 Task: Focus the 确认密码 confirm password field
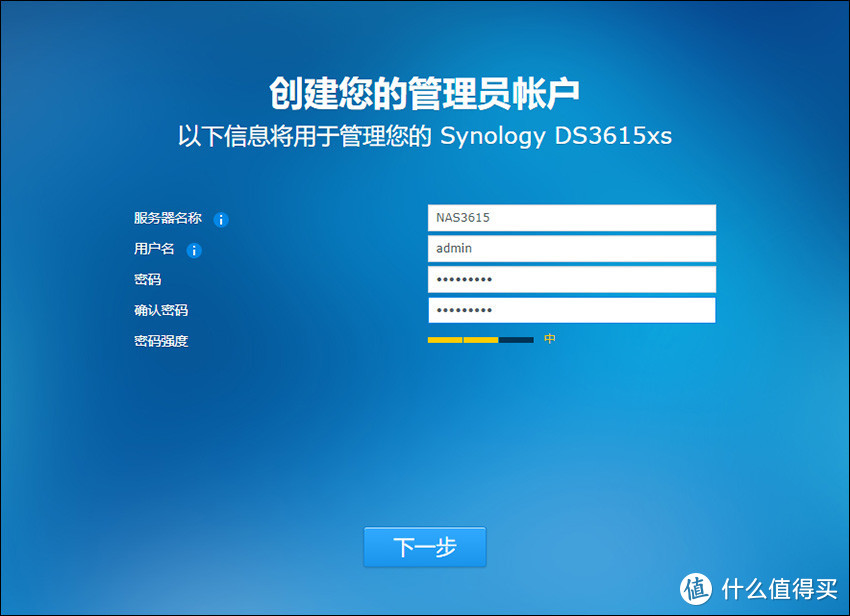coord(571,311)
